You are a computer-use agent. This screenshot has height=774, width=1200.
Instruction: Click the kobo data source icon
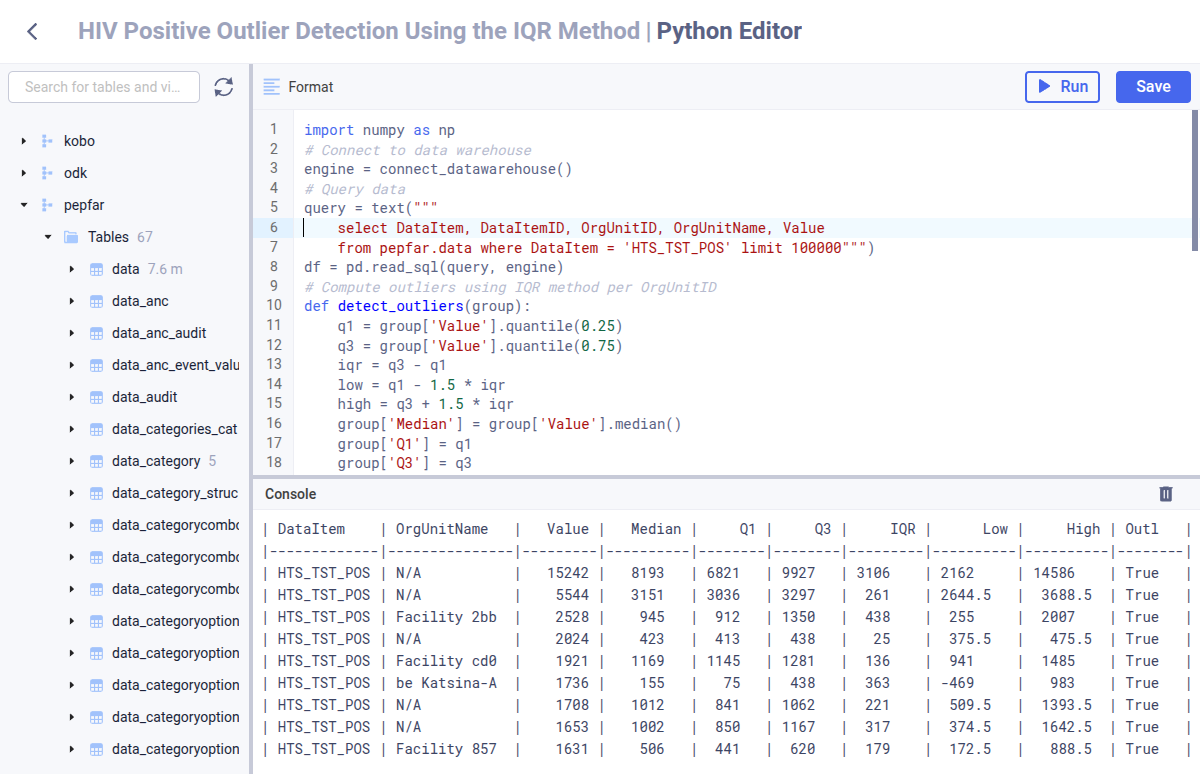tap(46, 141)
